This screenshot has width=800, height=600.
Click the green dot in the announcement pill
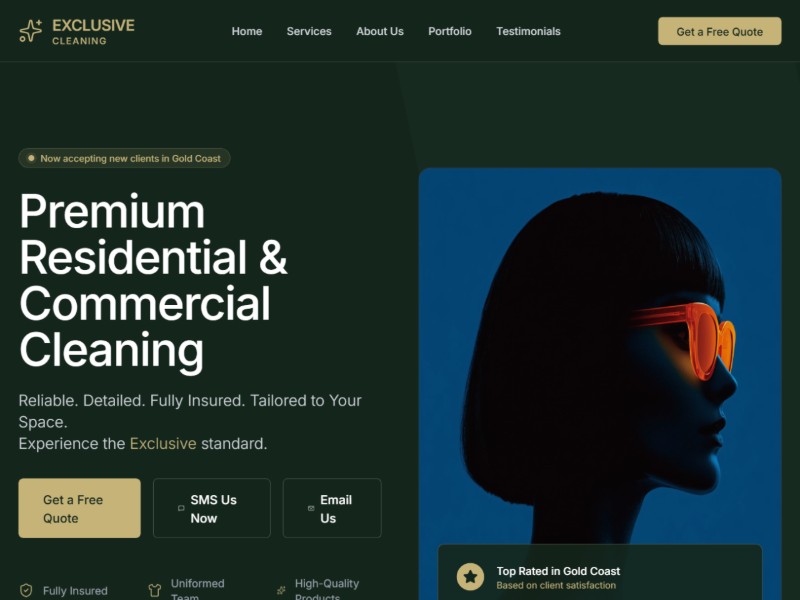pyautogui.click(x=31, y=158)
